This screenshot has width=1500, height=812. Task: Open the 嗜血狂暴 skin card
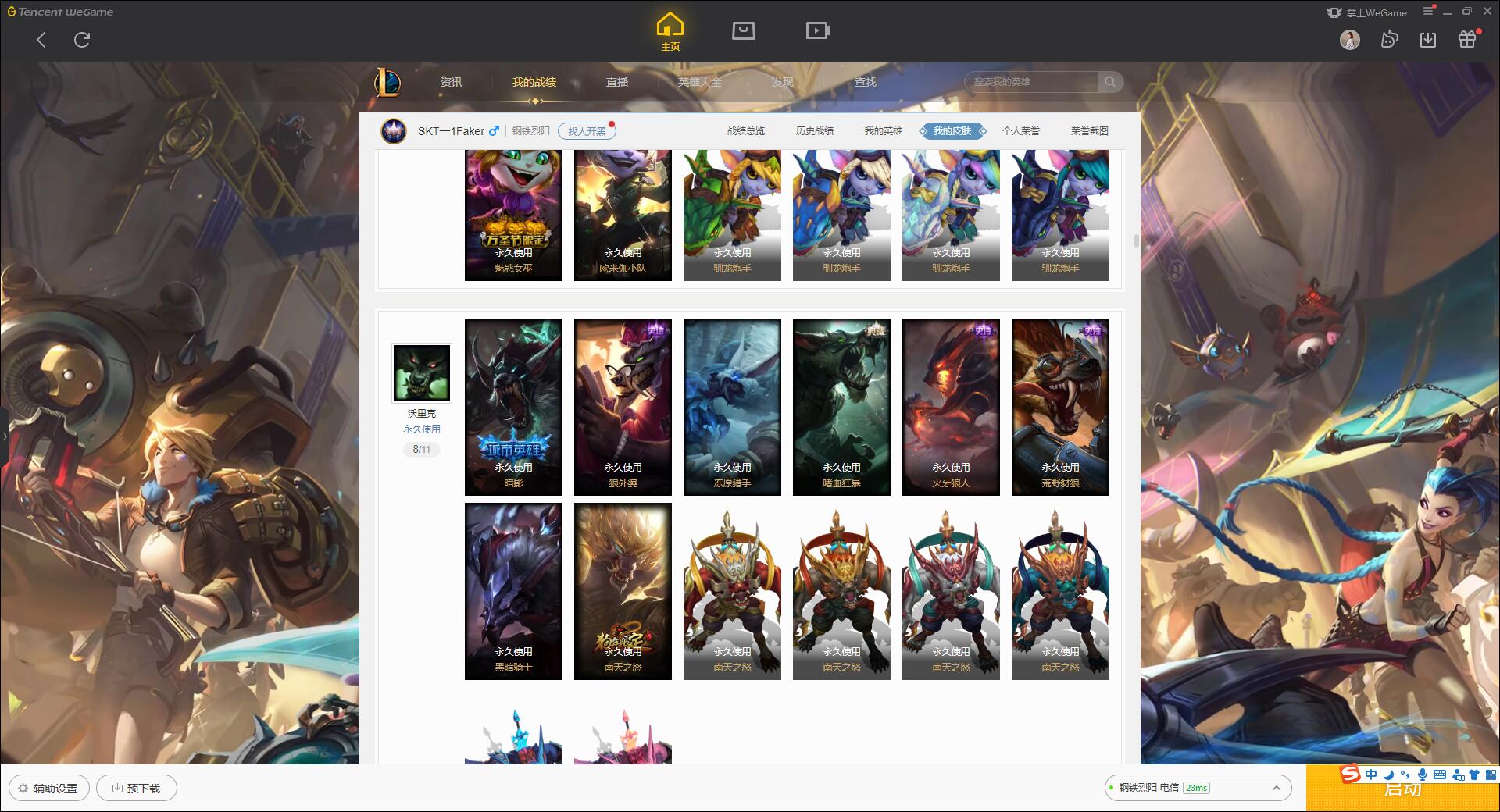click(841, 407)
